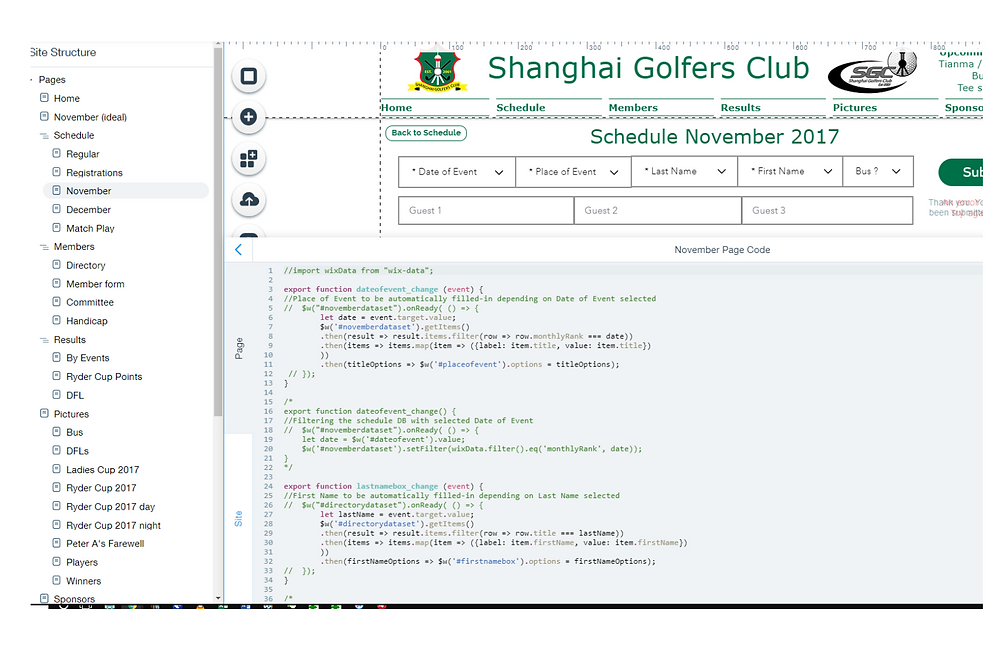This screenshot has height=647, width=1000.
Task: Select the Pictures page
Action: (71, 414)
